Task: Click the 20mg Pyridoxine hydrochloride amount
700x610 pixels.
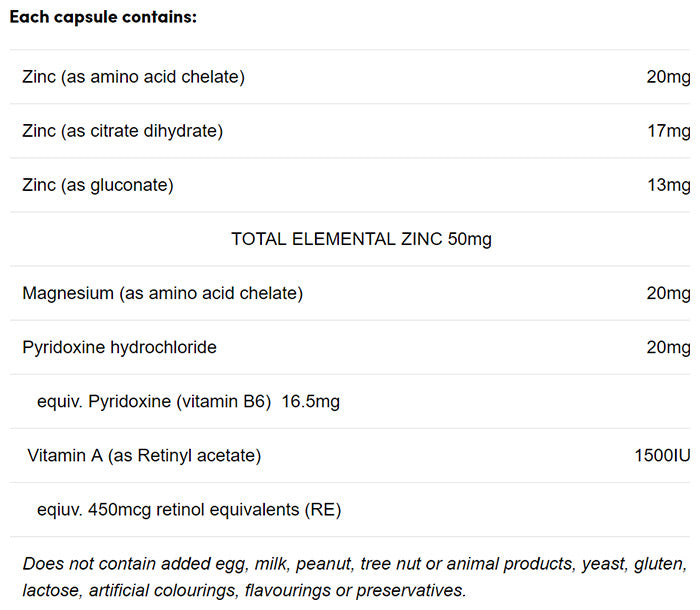Action: [x=668, y=347]
